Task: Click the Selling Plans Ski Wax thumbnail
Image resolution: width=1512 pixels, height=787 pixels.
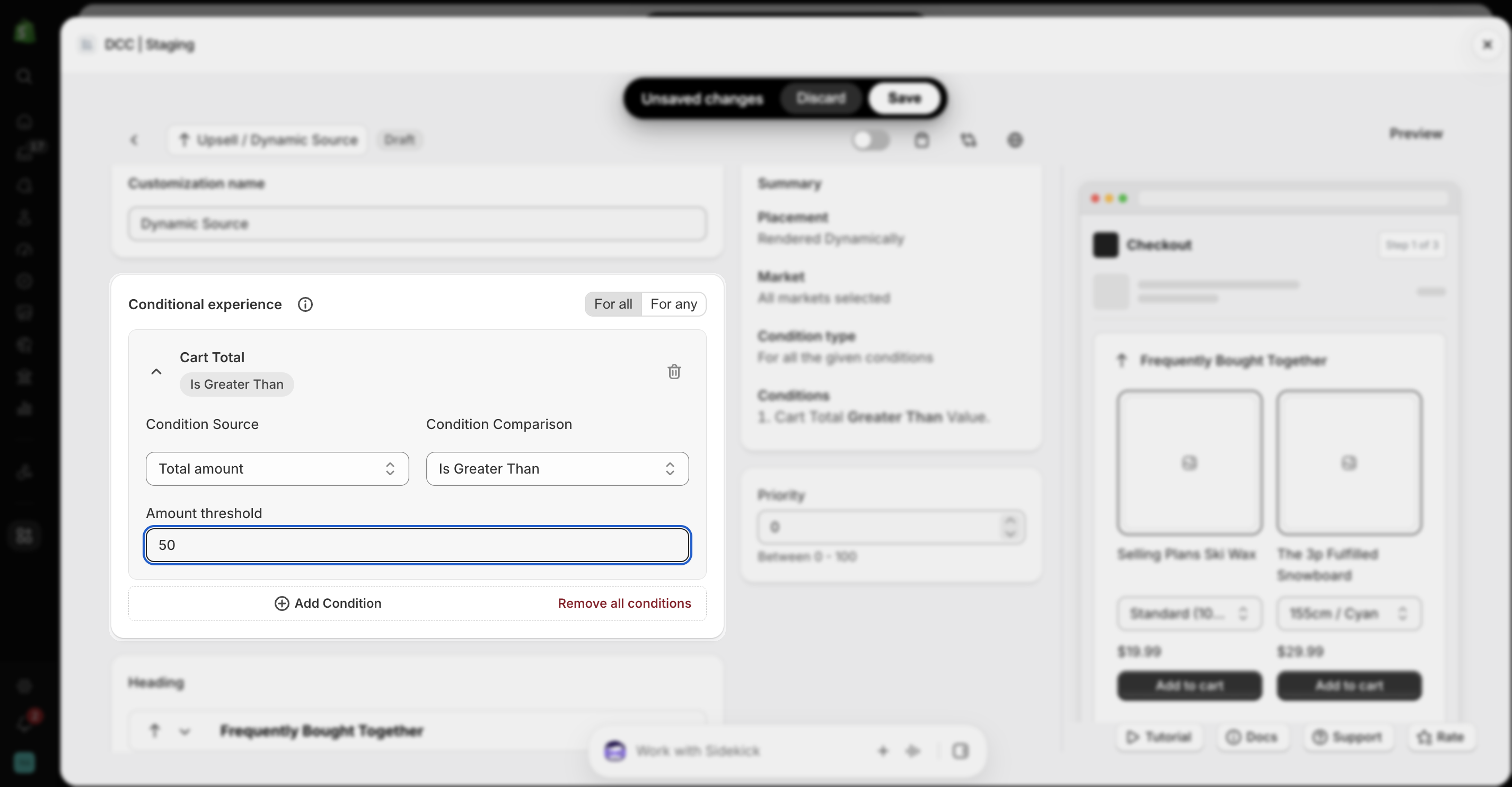Action: click(x=1189, y=463)
